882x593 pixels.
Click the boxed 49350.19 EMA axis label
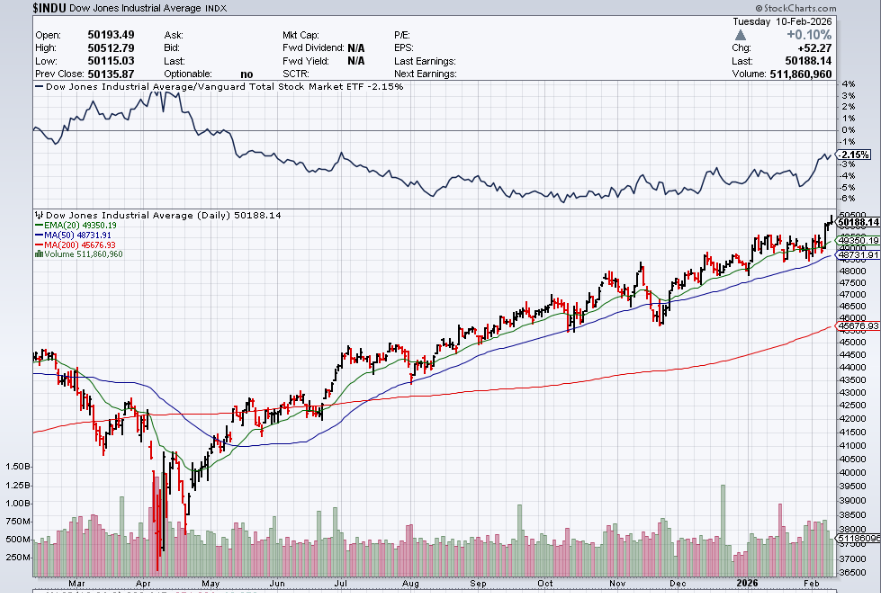point(858,240)
